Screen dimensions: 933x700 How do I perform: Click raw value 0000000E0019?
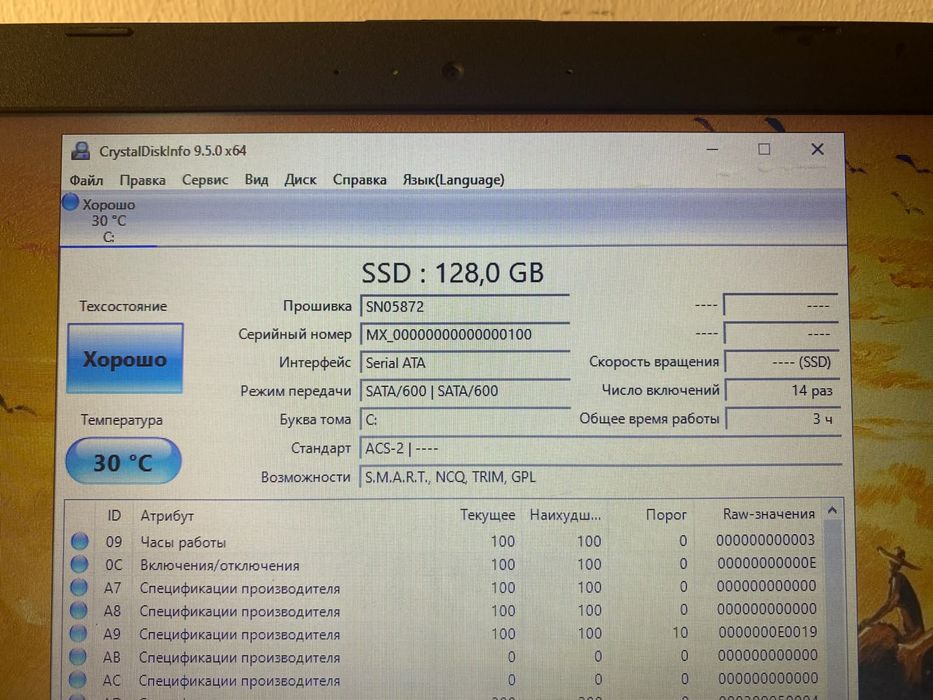tap(768, 632)
